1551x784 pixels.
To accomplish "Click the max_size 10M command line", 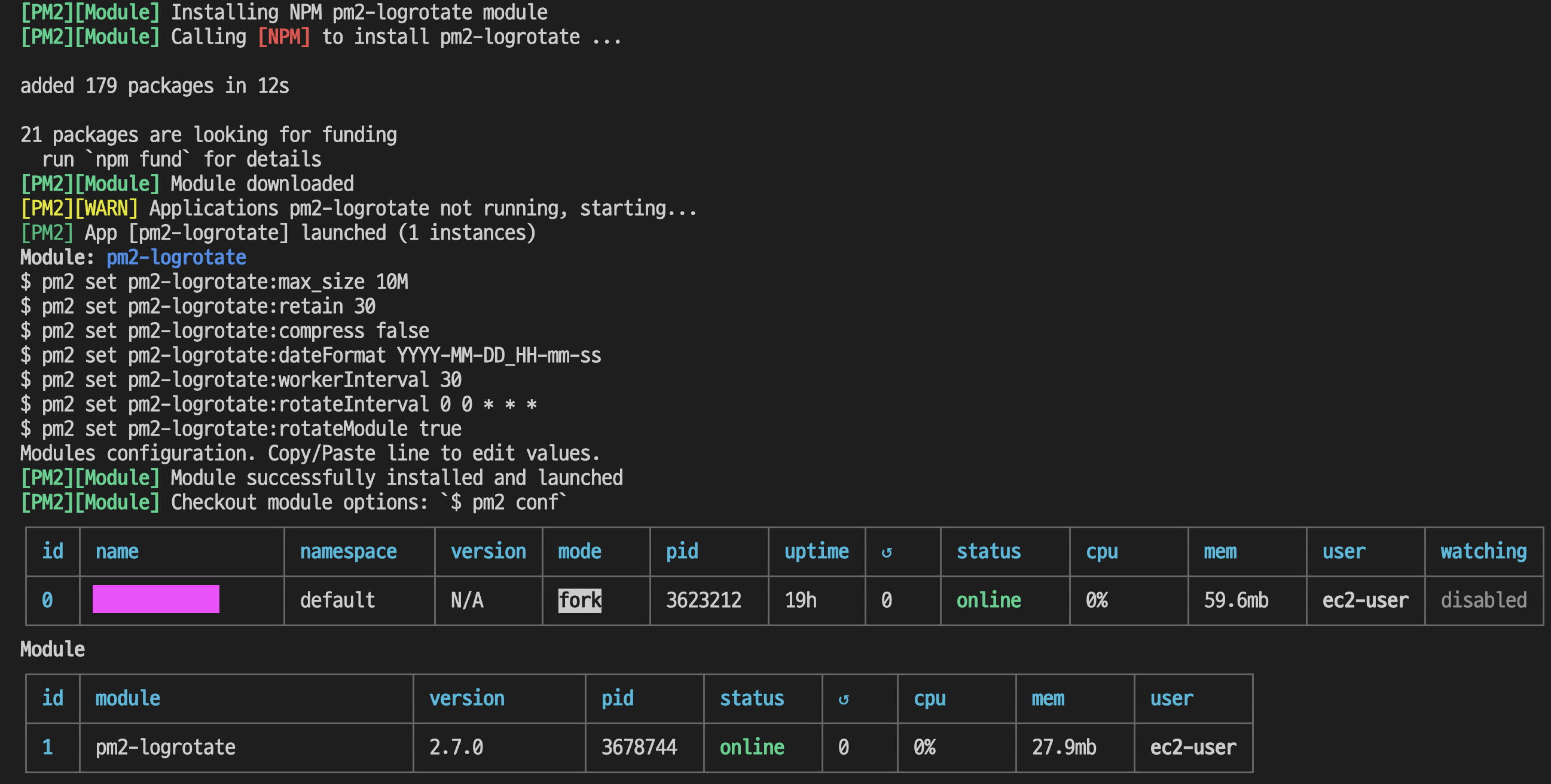I will click(214, 282).
